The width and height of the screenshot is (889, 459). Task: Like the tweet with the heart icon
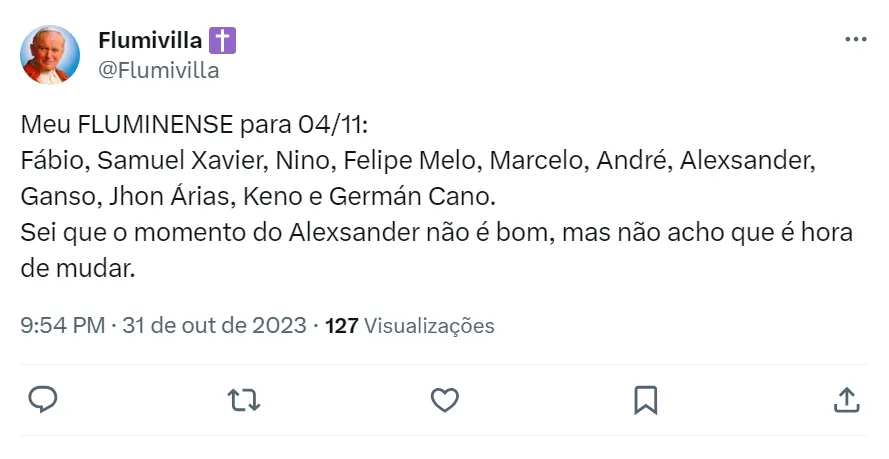[444, 400]
